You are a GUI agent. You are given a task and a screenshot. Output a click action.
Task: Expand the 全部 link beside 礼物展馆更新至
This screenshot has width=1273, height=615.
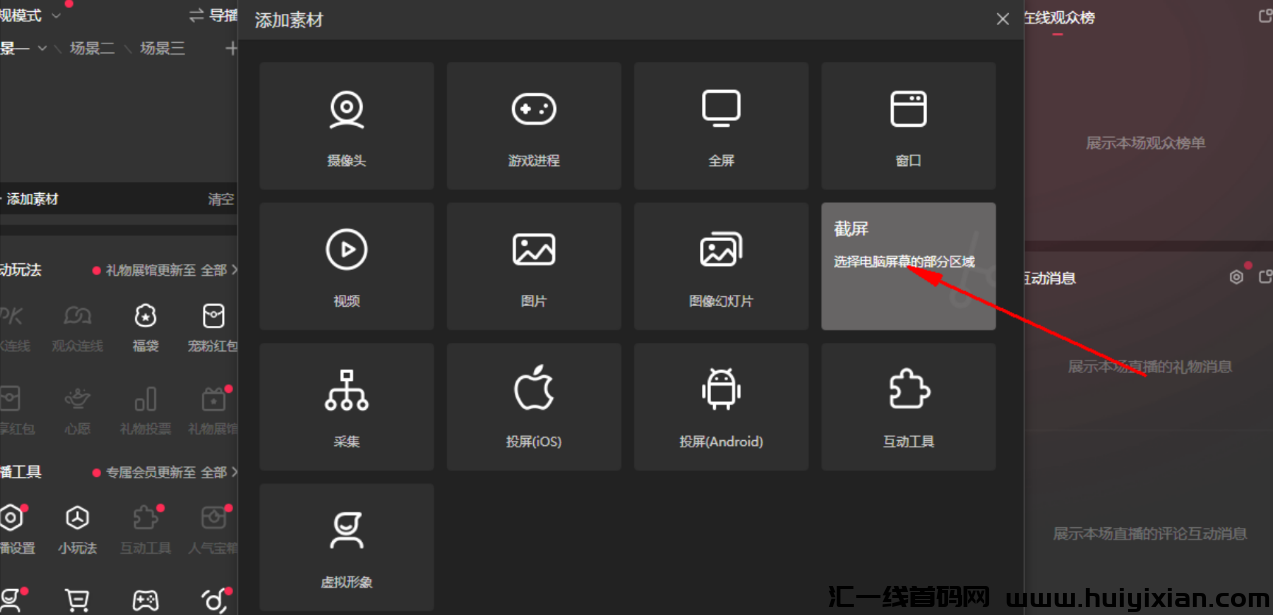click(x=220, y=270)
